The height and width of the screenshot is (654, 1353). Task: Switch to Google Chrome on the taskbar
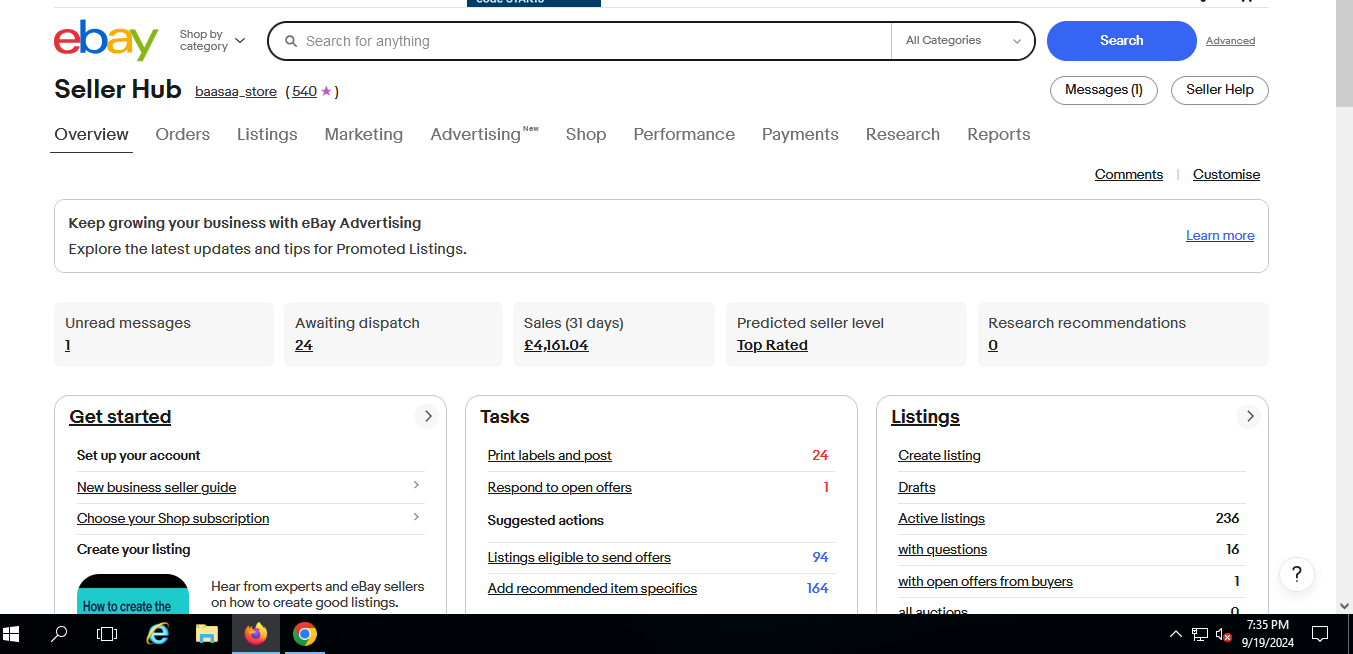[x=305, y=634]
